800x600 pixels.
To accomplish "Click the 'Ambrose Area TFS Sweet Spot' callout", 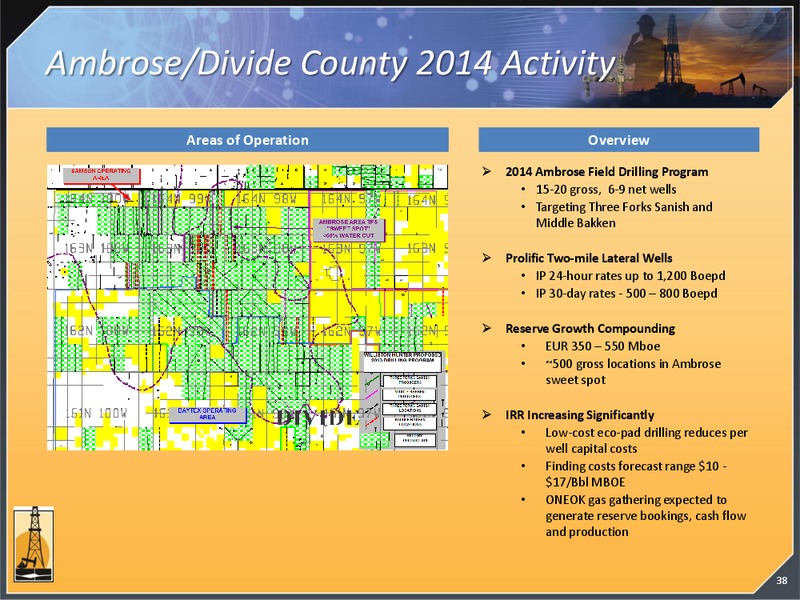I will [347, 229].
